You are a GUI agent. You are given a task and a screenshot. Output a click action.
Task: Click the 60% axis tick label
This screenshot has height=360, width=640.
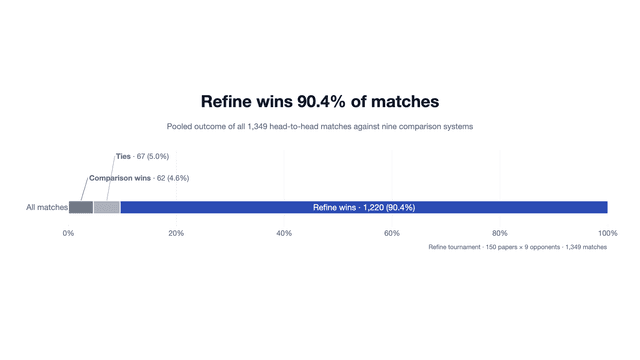tap(391, 233)
